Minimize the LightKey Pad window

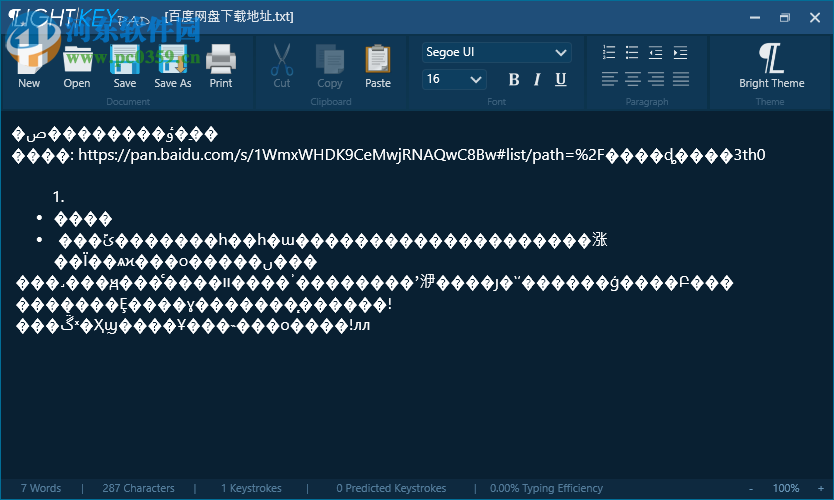pyautogui.click(x=755, y=18)
